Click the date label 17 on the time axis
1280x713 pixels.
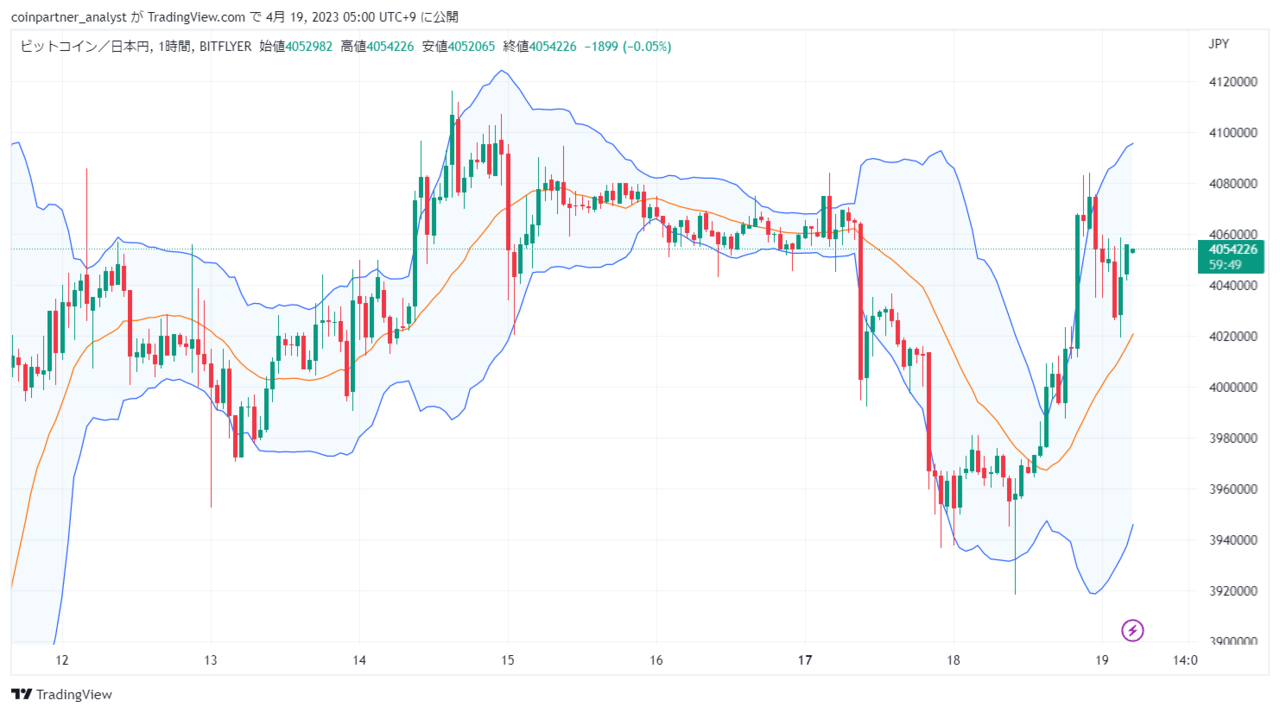coord(806,660)
